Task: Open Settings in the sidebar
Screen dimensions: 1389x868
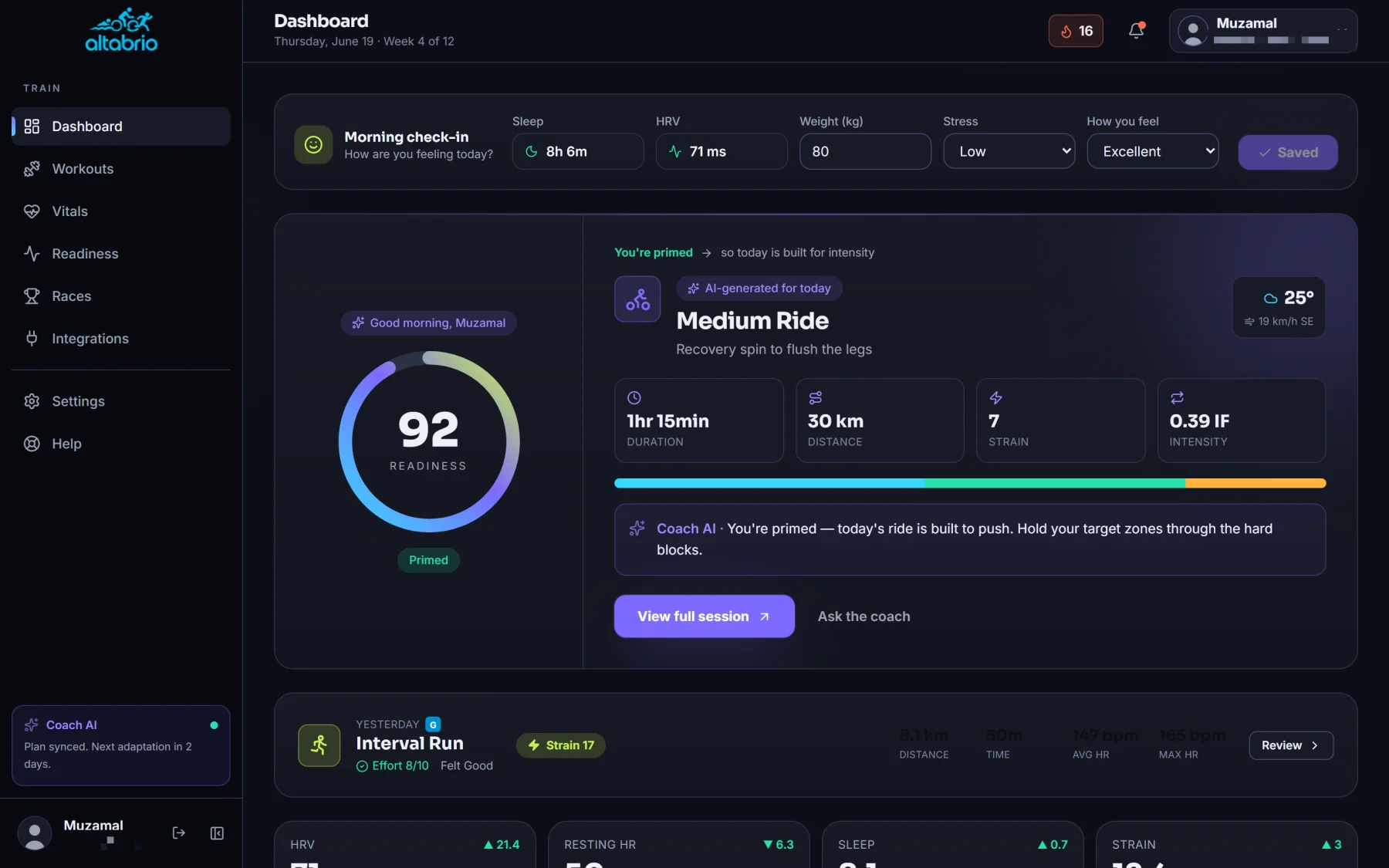Action: (x=121, y=401)
